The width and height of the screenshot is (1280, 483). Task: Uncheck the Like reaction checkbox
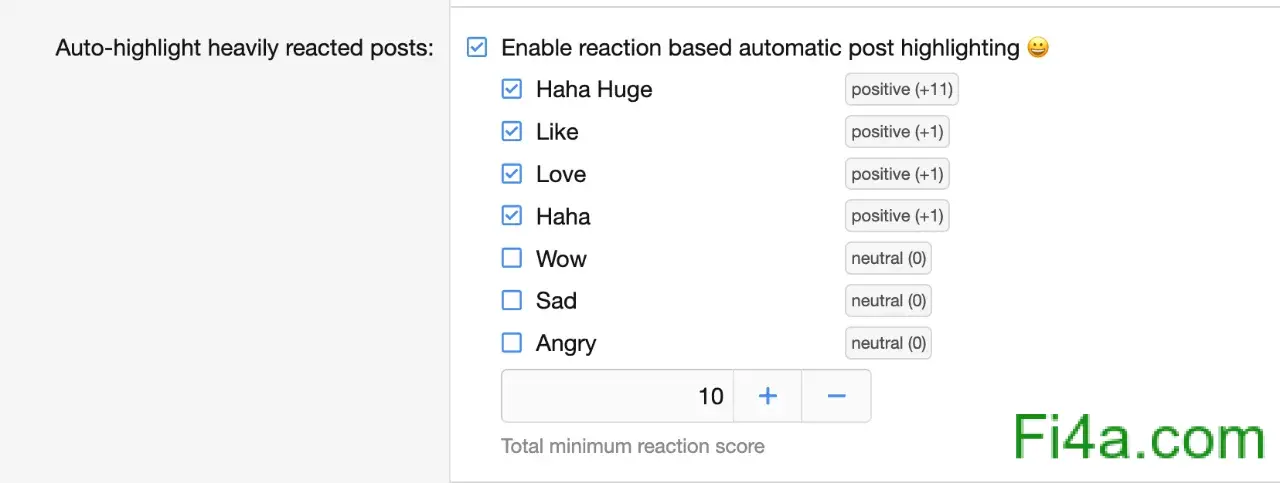tap(511, 131)
